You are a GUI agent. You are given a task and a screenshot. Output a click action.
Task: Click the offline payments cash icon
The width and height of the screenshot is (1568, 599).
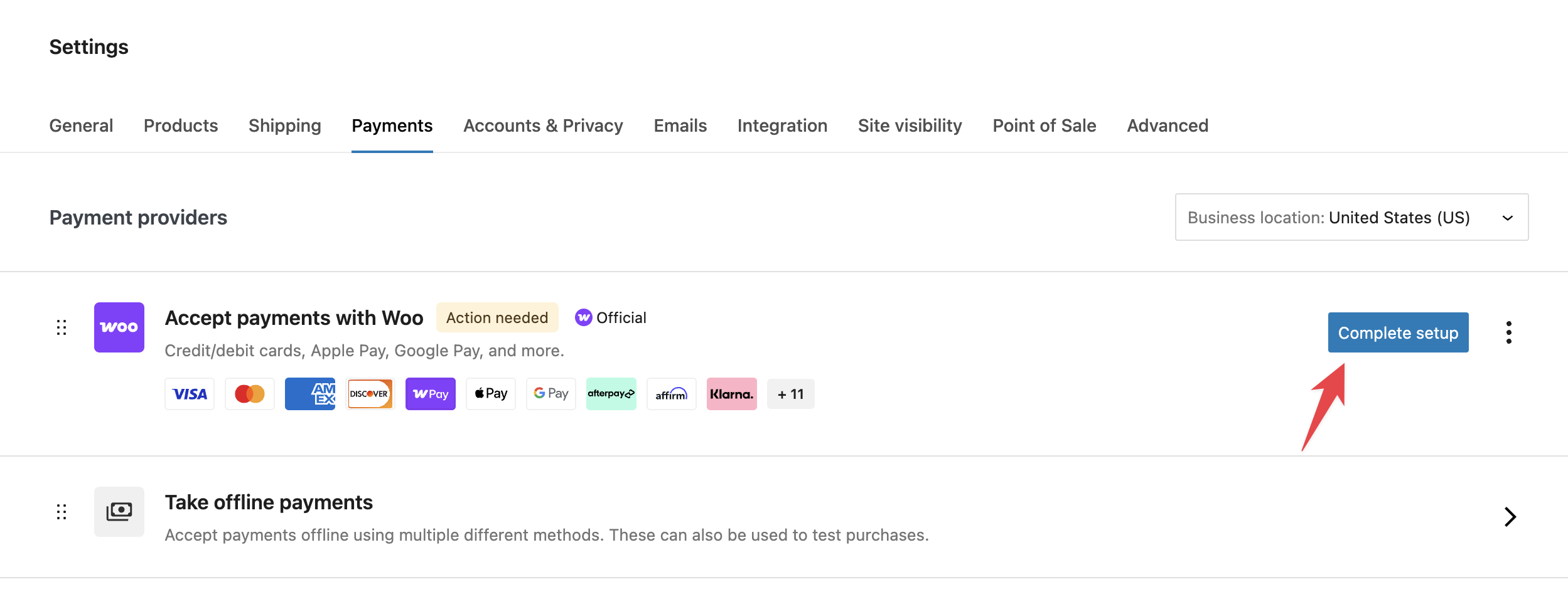tap(119, 512)
